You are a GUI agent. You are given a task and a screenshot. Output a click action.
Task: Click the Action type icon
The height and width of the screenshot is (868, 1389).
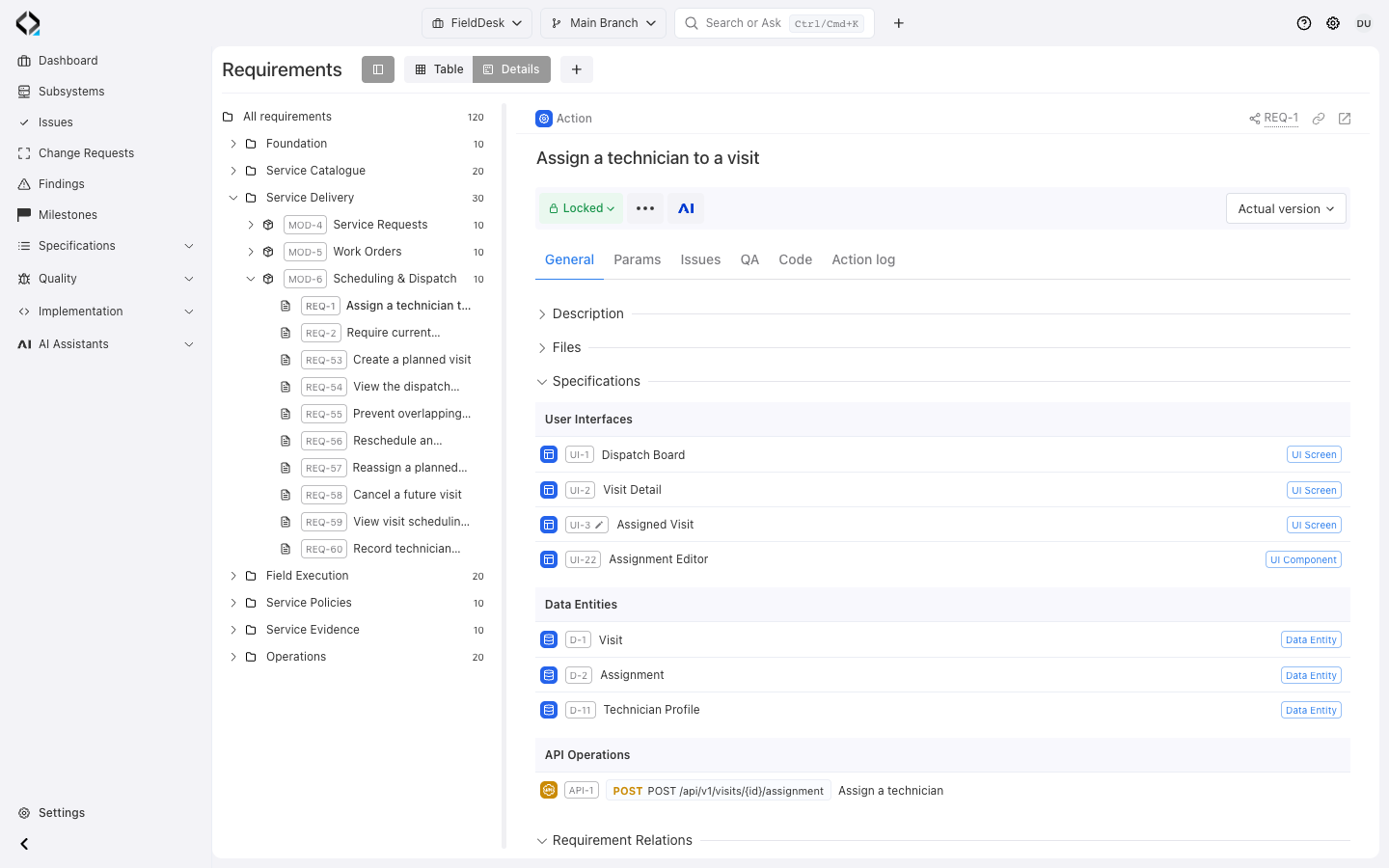click(x=544, y=119)
